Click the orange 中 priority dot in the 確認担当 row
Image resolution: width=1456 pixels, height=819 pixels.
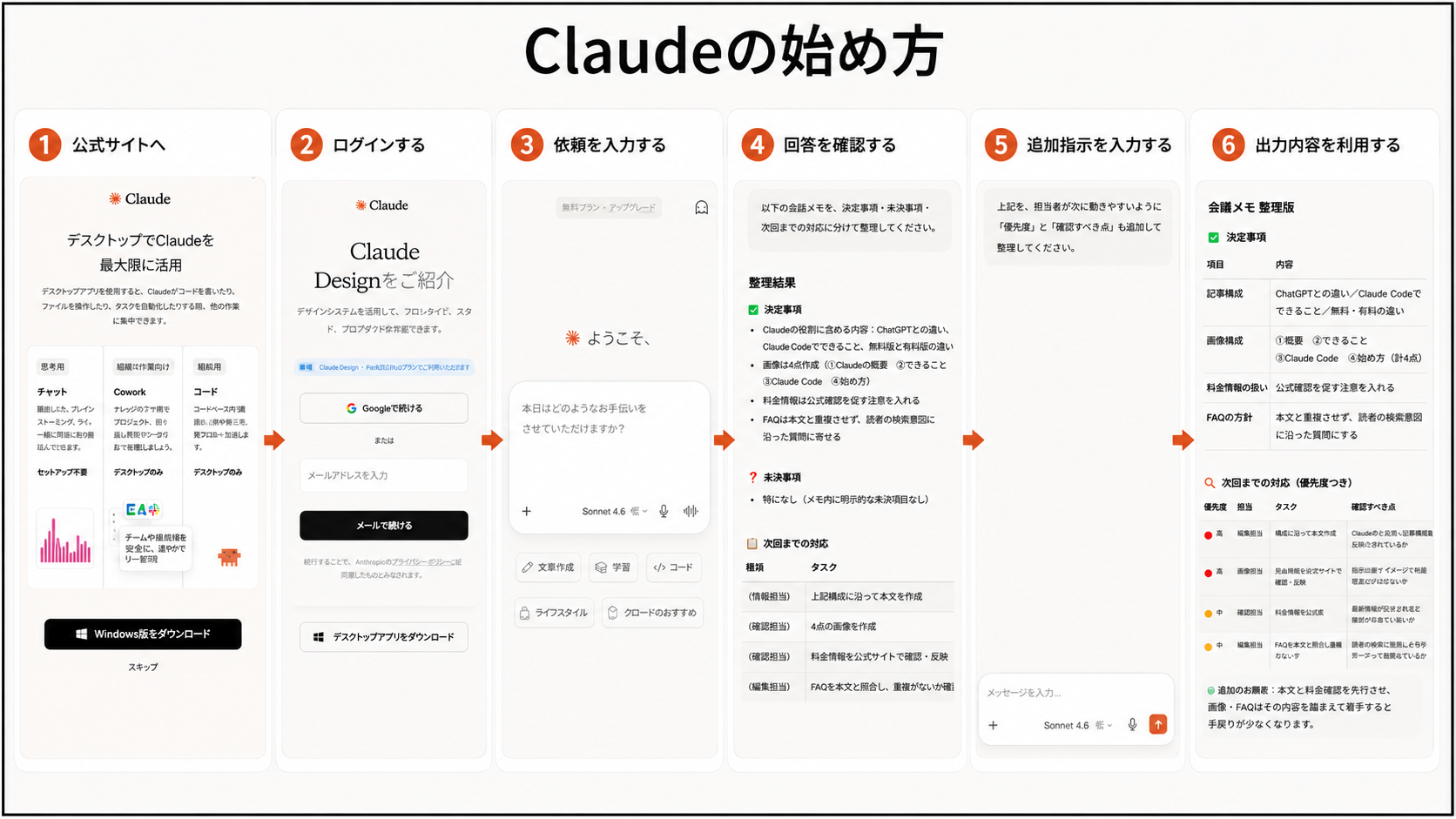[1208, 614]
